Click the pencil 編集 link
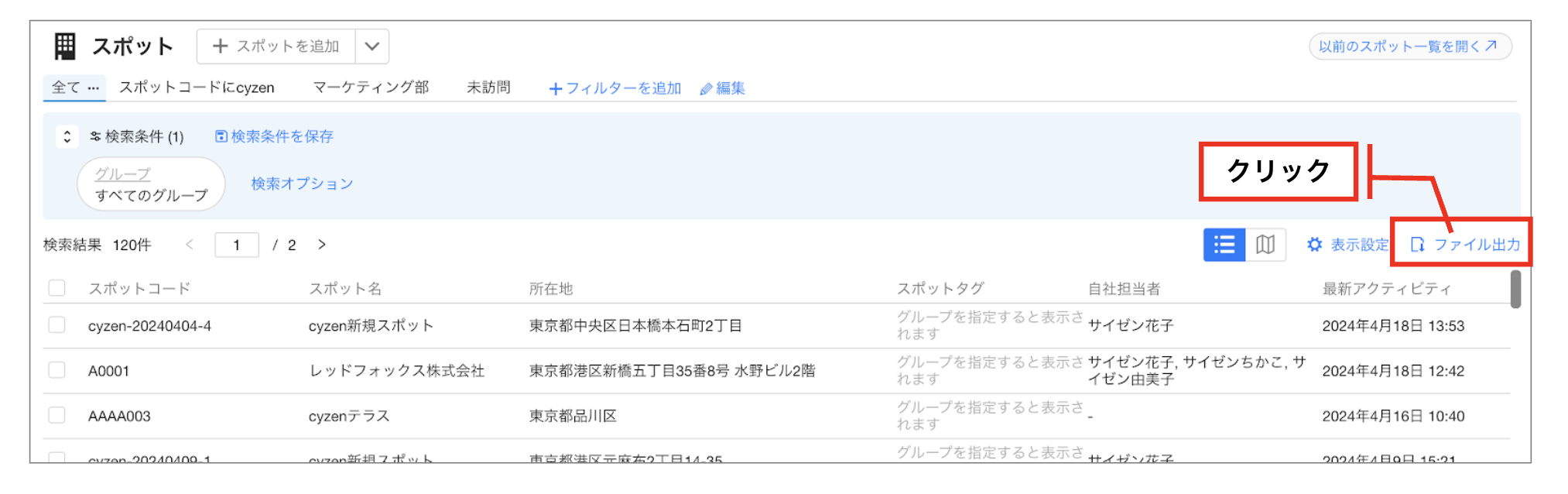The height and width of the screenshot is (494, 1568). click(722, 88)
